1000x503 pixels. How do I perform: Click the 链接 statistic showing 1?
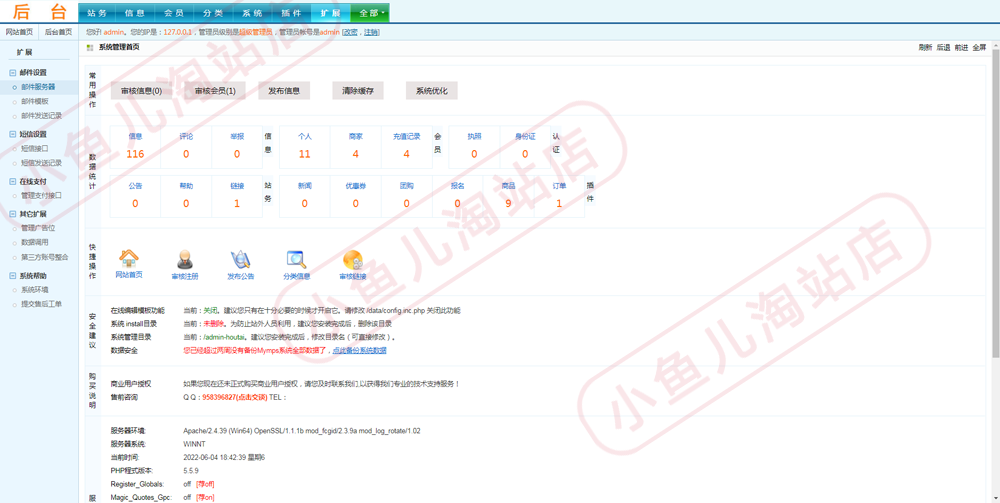[237, 196]
